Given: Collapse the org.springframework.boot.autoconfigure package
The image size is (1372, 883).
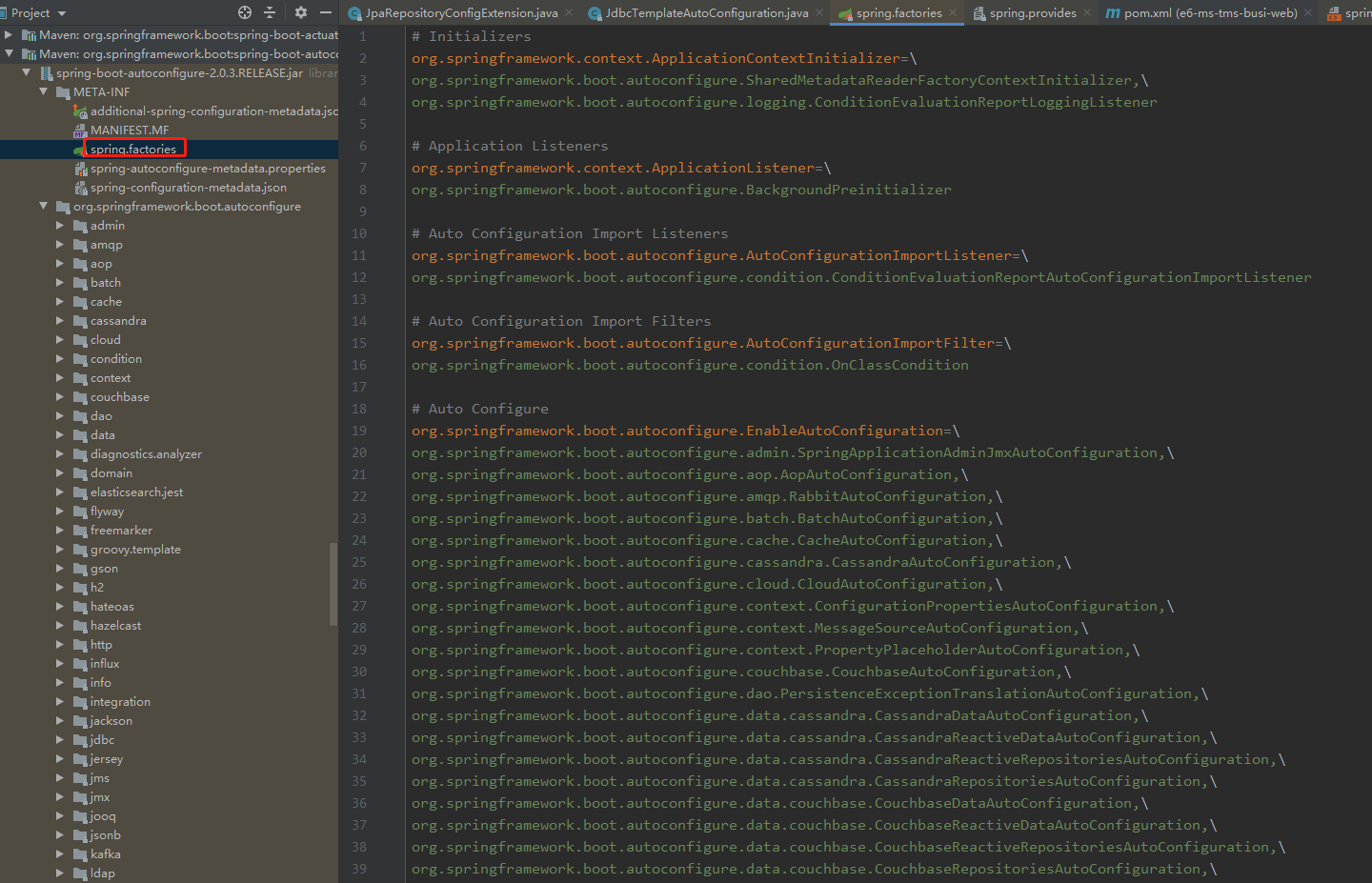Looking at the screenshot, I should [44, 207].
